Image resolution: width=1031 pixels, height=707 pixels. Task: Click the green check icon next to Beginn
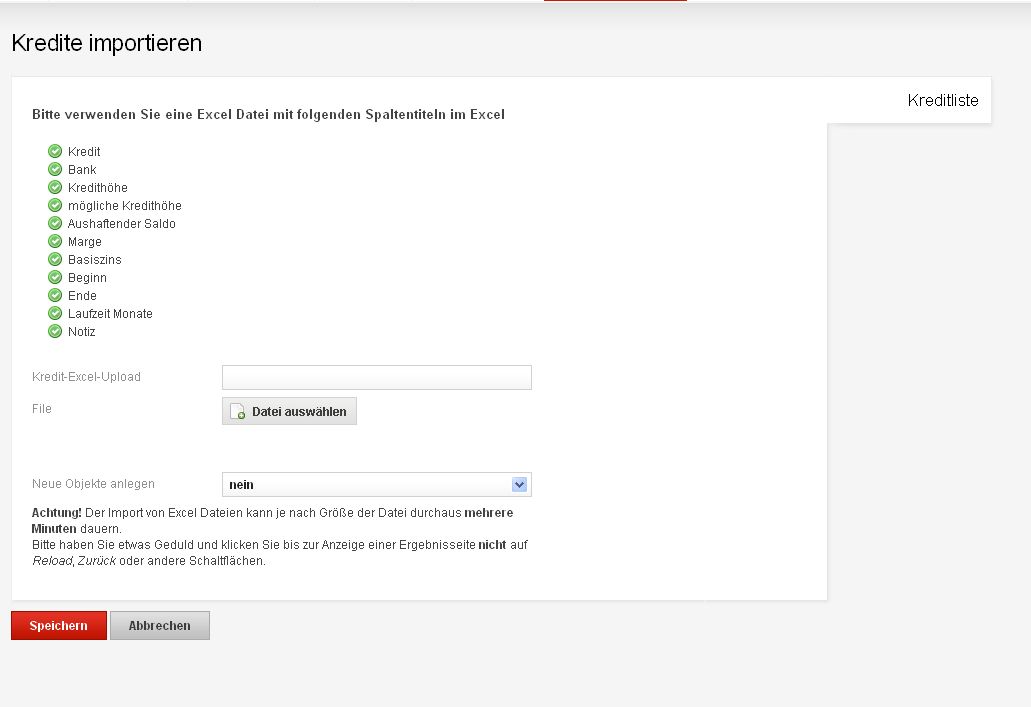(x=55, y=277)
